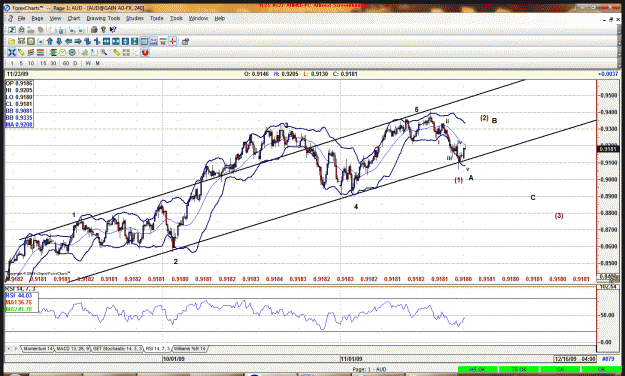Open the Chart menu

click(74, 18)
